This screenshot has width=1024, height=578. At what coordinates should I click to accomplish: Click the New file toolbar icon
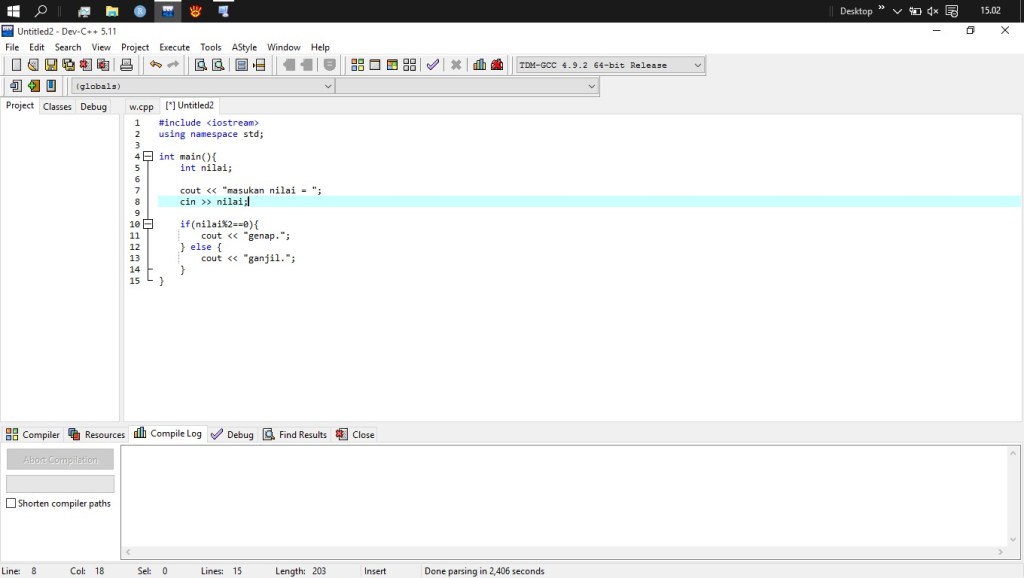coord(16,65)
